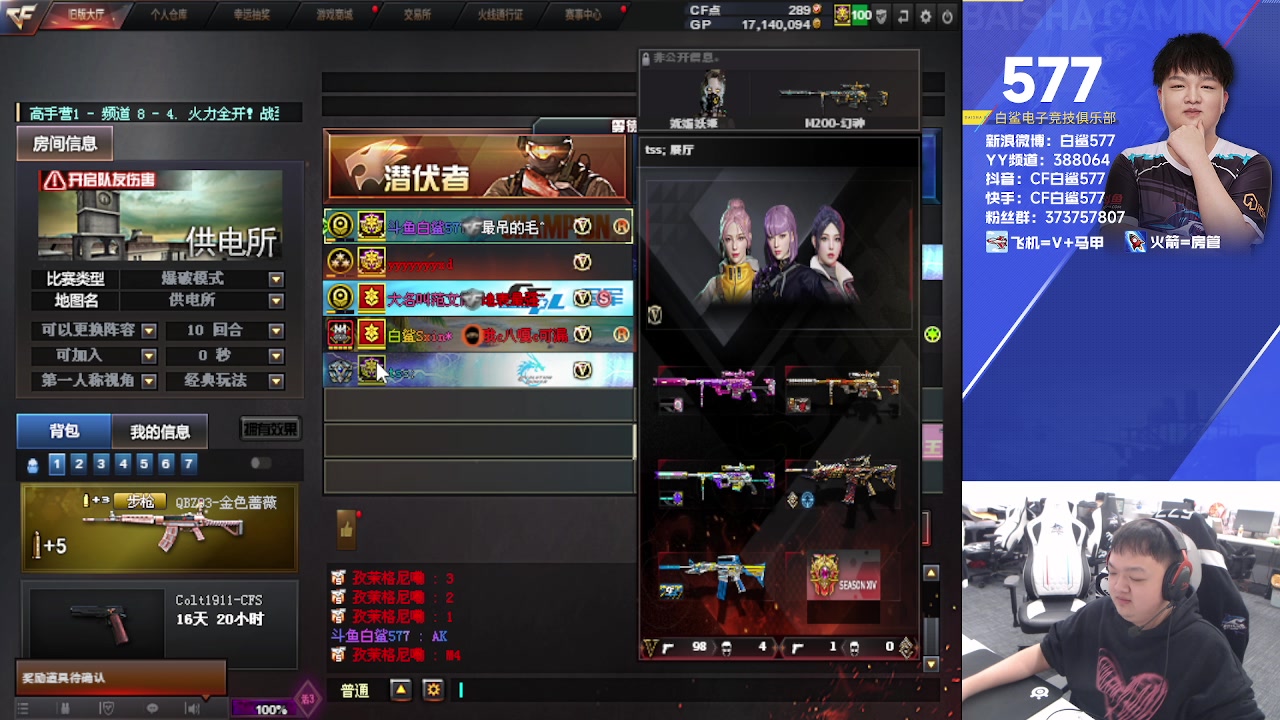Expand the 第一人称视角 dropdown arrow
1280x720 pixels.
[149, 381]
